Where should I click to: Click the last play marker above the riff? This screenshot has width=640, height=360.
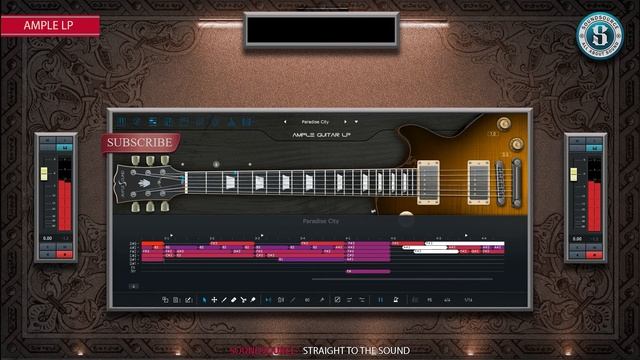click(466, 236)
